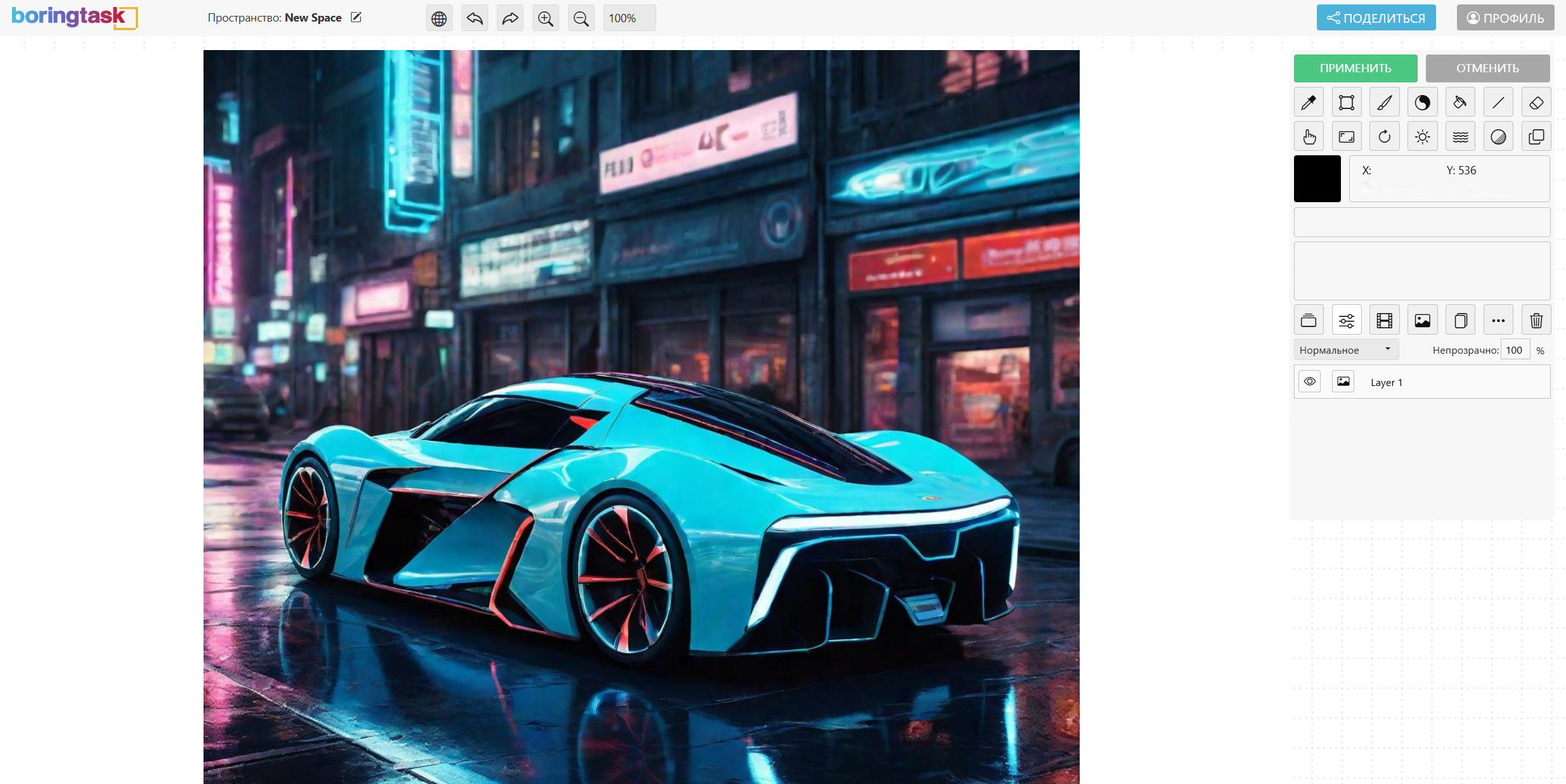Delete layer with trash icon

click(x=1536, y=321)
